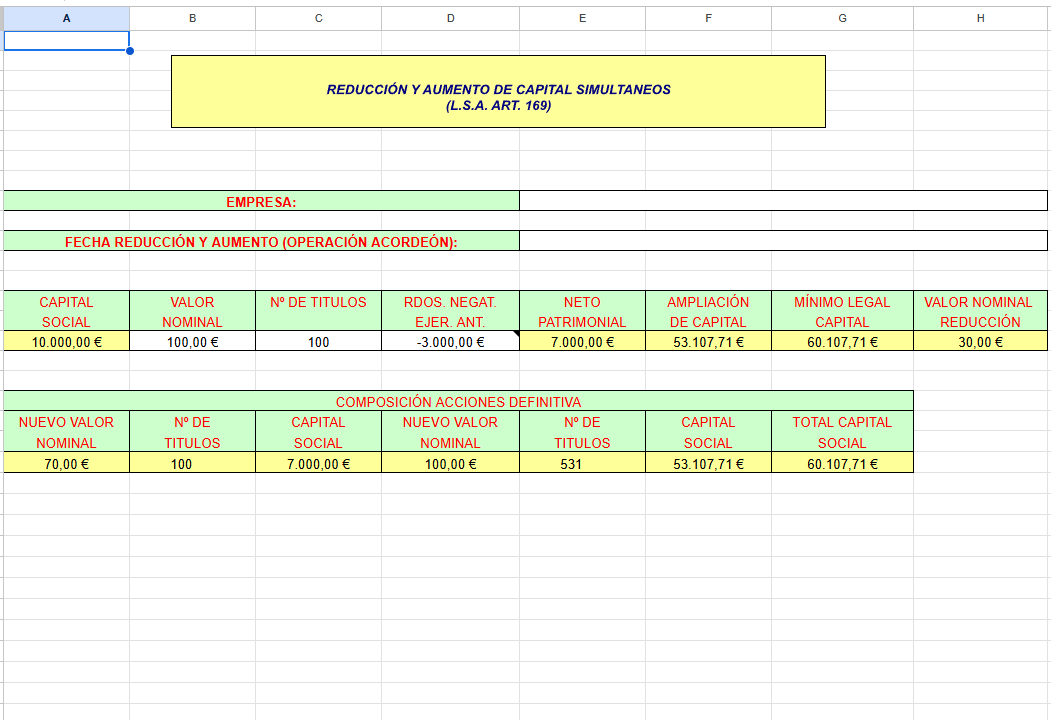Select the -3.000,00 € negative results cell
Screen dimensions: 1051x720
click(x=450, y=342)
